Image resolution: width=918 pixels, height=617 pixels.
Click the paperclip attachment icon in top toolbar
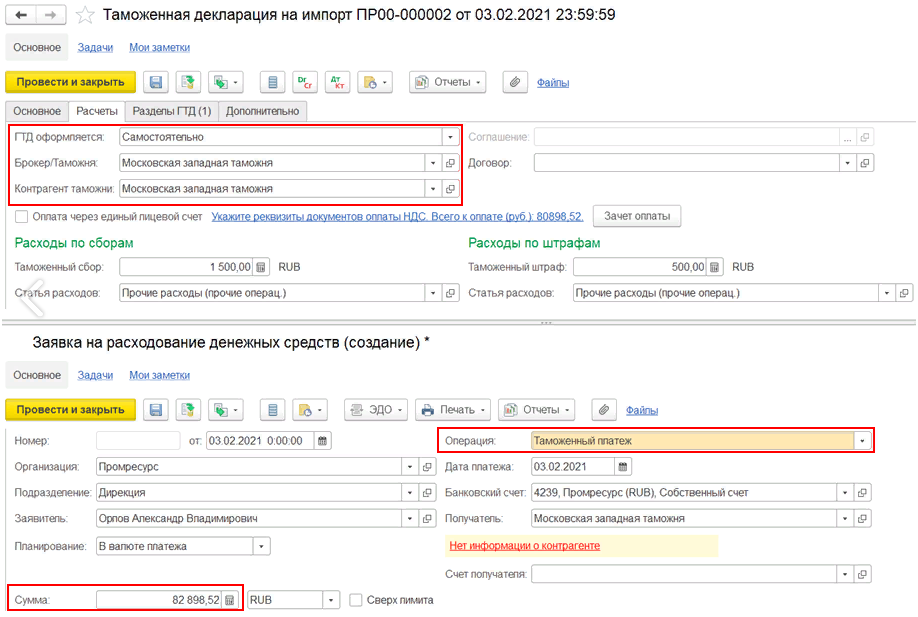pos(514,82)
